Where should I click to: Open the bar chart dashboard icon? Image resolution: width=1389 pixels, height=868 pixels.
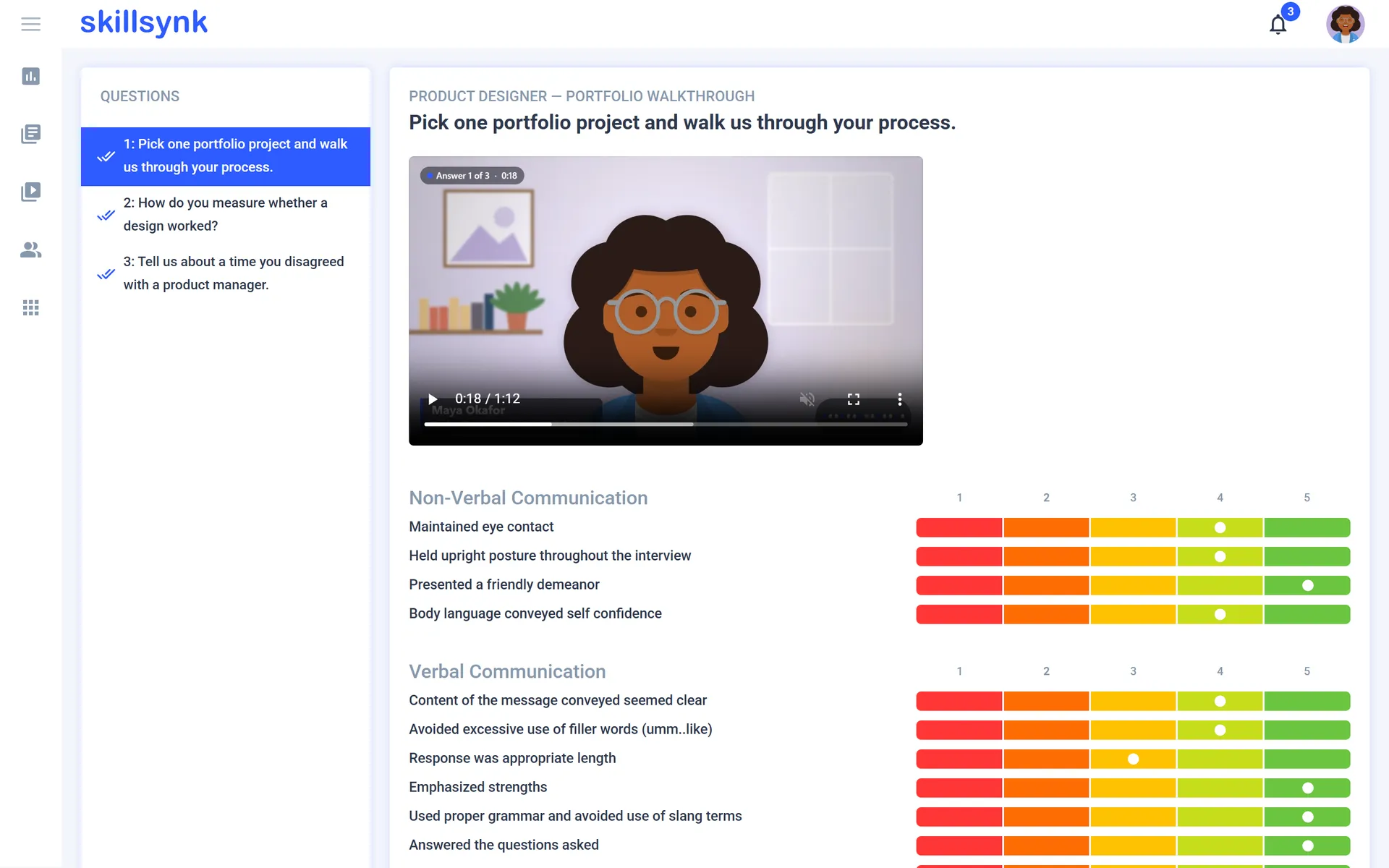tap(30, 76)
